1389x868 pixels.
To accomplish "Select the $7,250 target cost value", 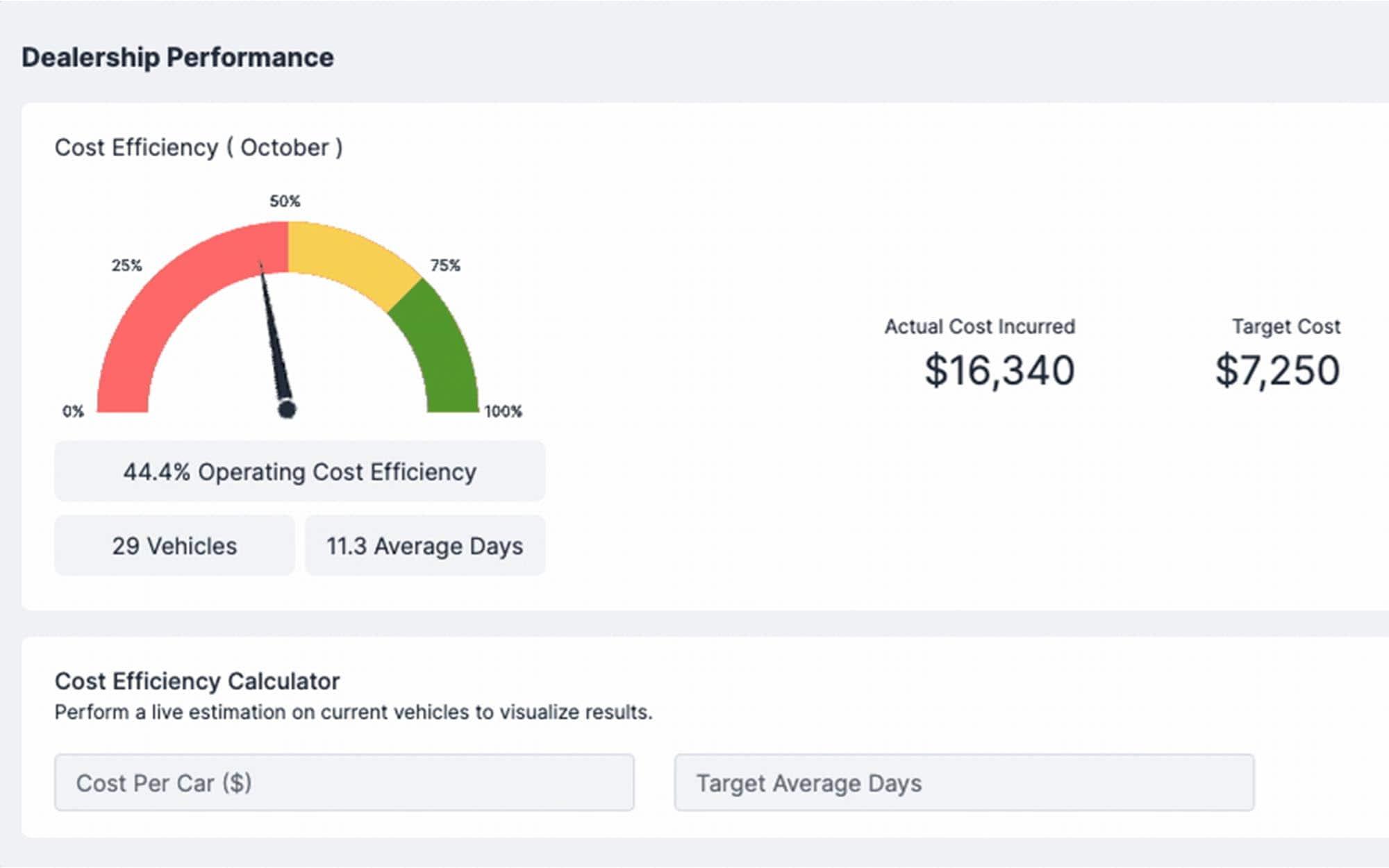I will click(1277, 370).
